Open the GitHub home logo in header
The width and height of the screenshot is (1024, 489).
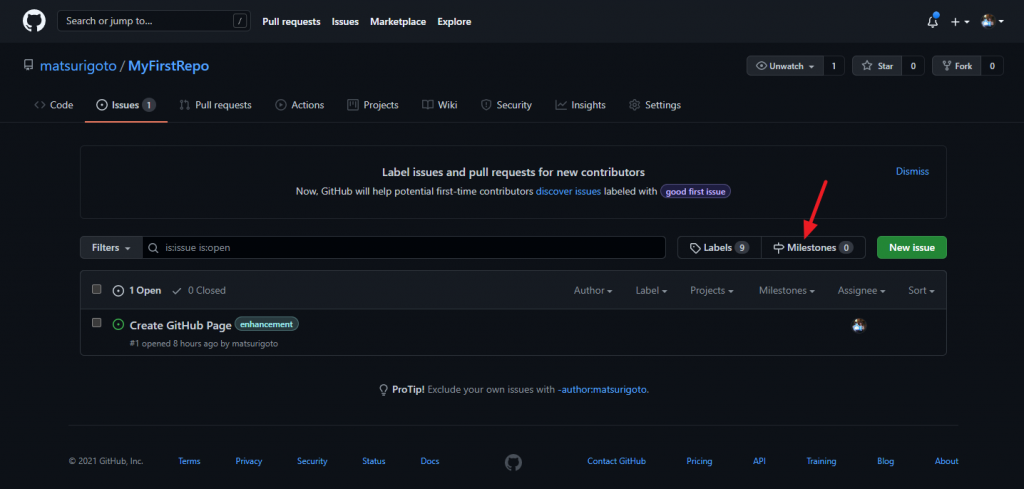click(34, 21)
